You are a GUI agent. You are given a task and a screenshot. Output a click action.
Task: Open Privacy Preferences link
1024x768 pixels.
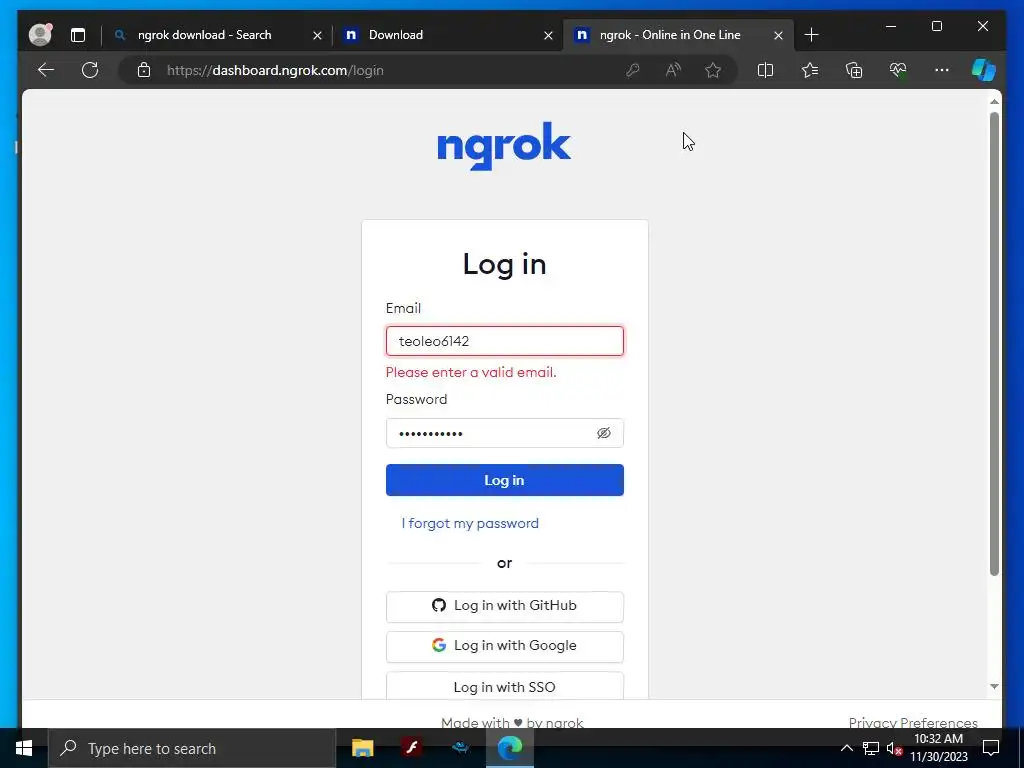click(913, 722)
